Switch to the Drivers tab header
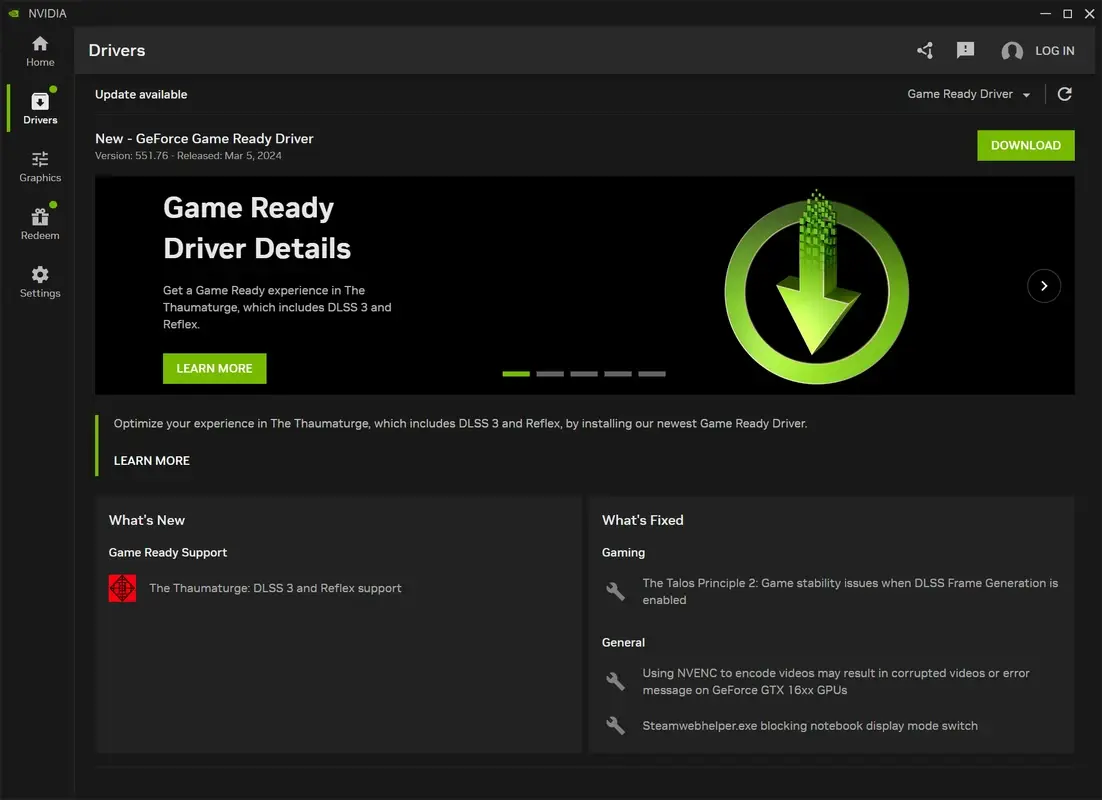Image resolution: width=1102 pixels, height=800 pixels. tap(117, 50)
